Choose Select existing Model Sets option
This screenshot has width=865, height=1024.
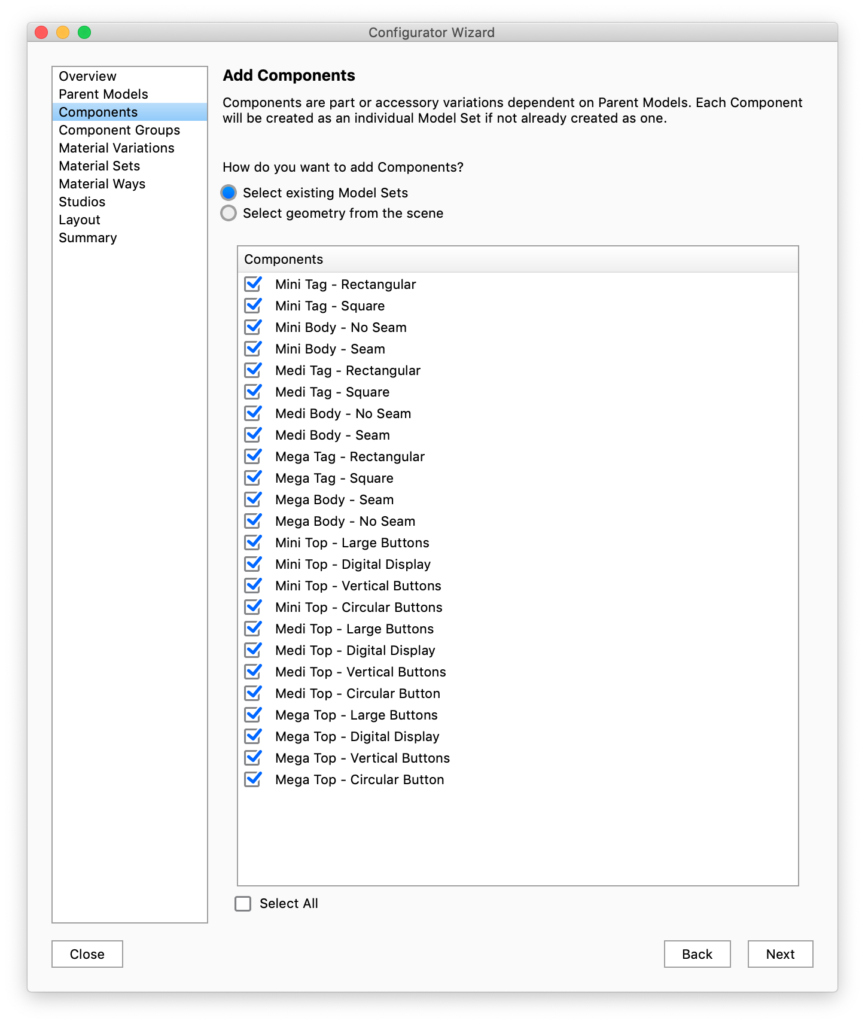tap(229, 192)
